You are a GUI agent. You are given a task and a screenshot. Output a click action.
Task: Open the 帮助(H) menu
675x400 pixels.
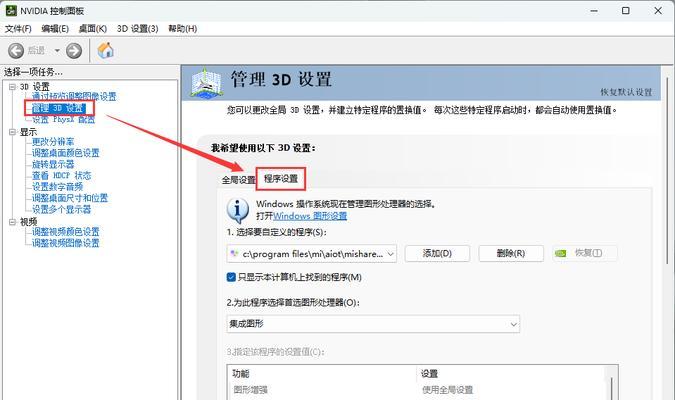point(183,28)
